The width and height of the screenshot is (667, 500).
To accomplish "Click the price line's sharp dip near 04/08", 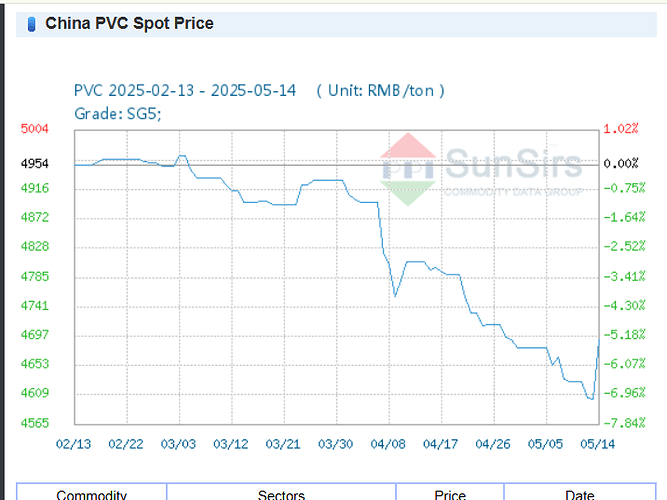I will (395, 296).
